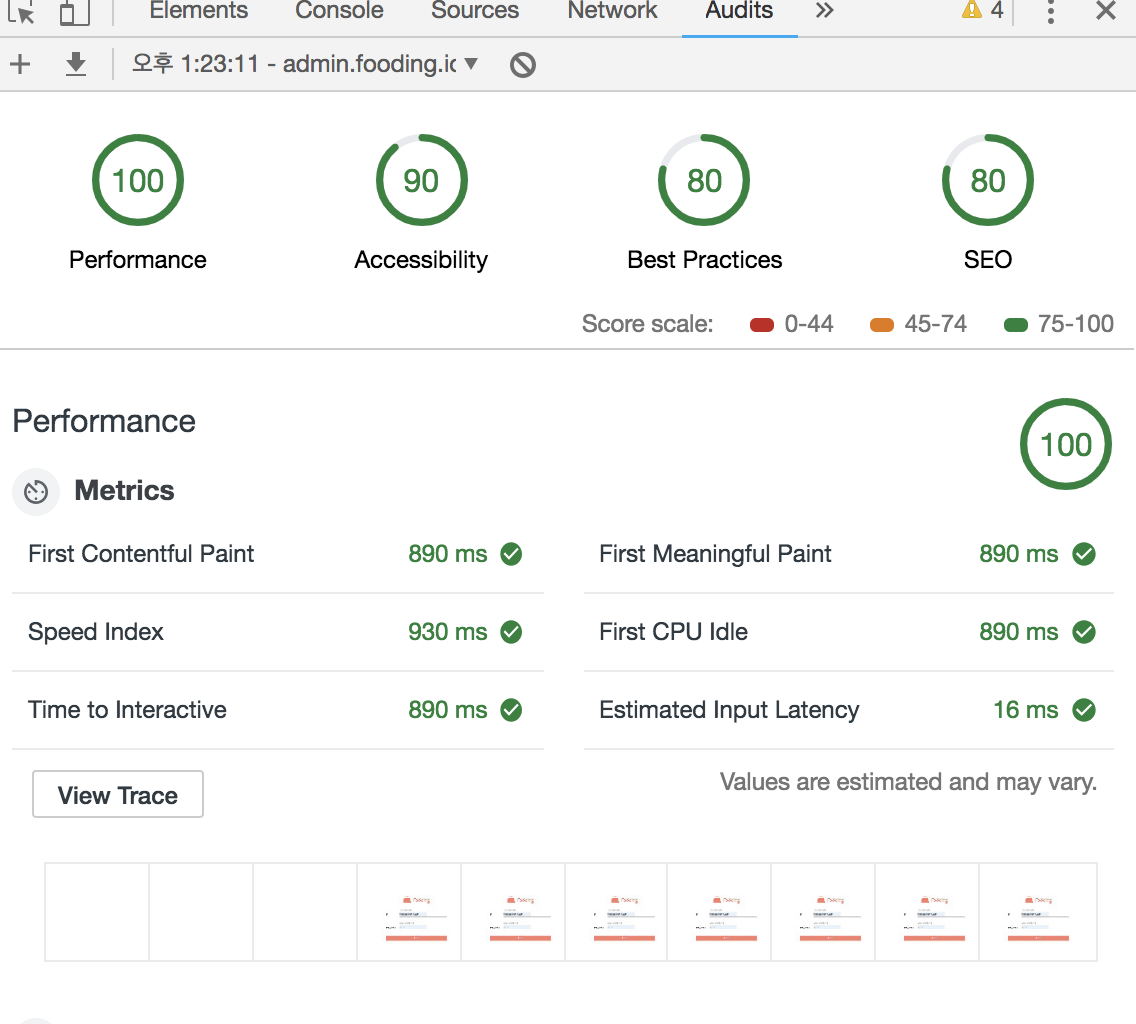
Task: Click the 16 ms input latency value
Action: 1025,710
